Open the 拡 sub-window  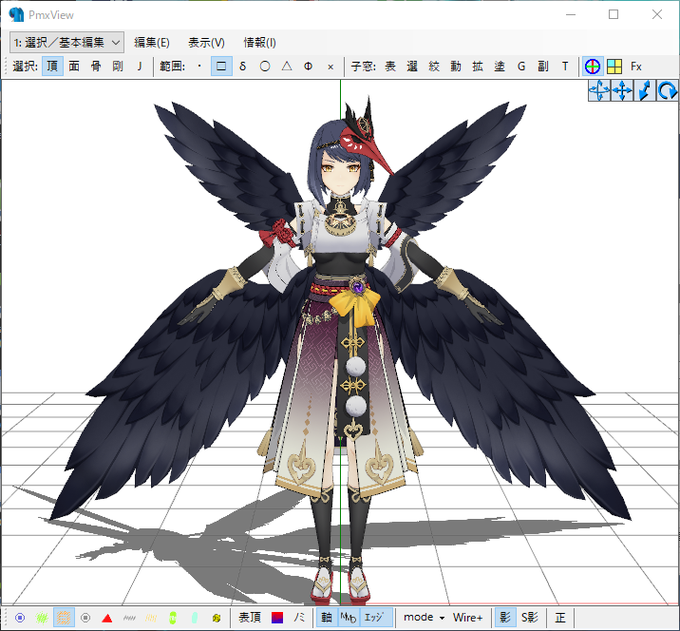click(x=477, y=66)
